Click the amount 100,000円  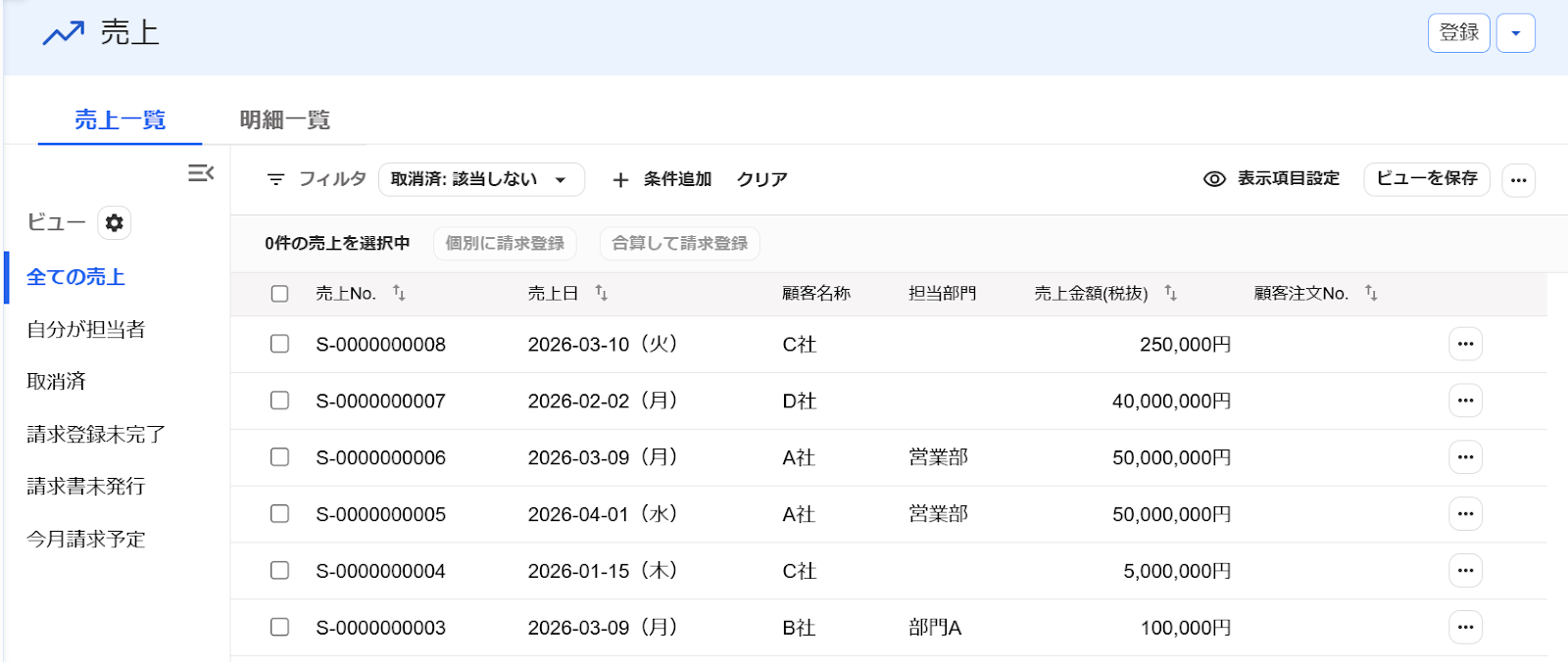click(x=1186, y=629)
